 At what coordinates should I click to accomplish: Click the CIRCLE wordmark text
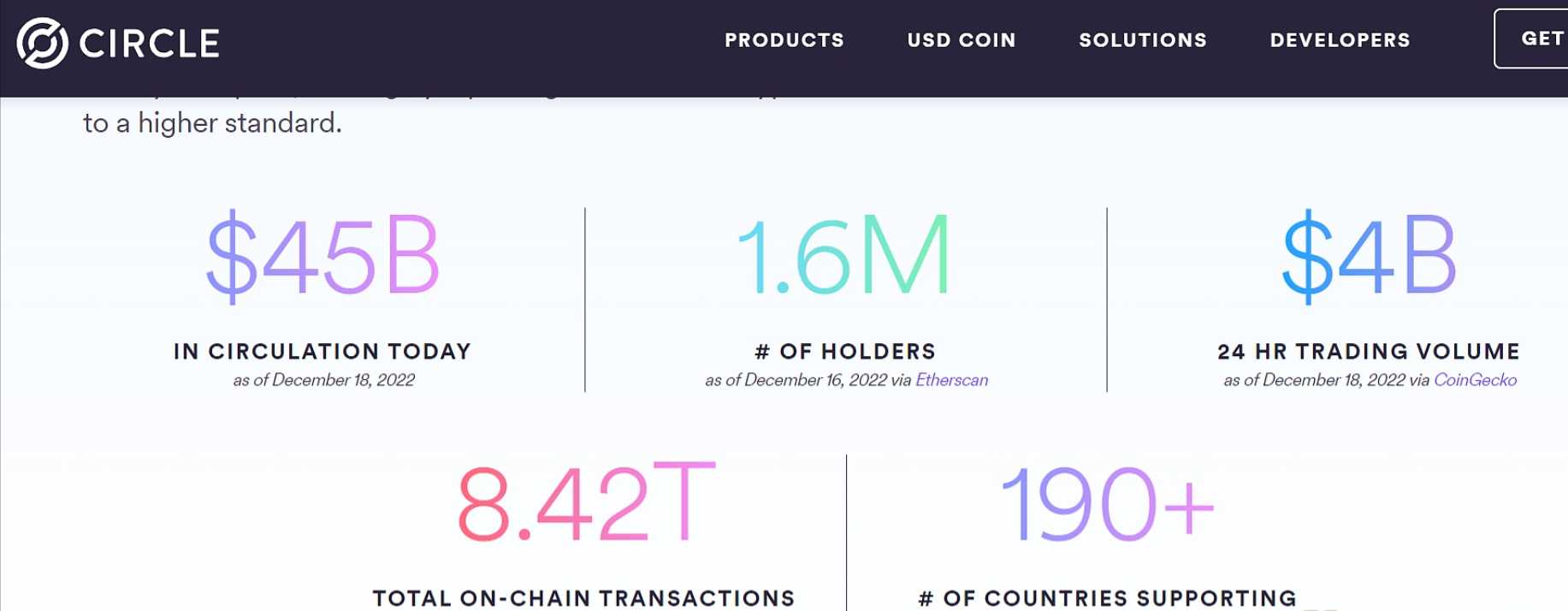click(x=150, y=44)
